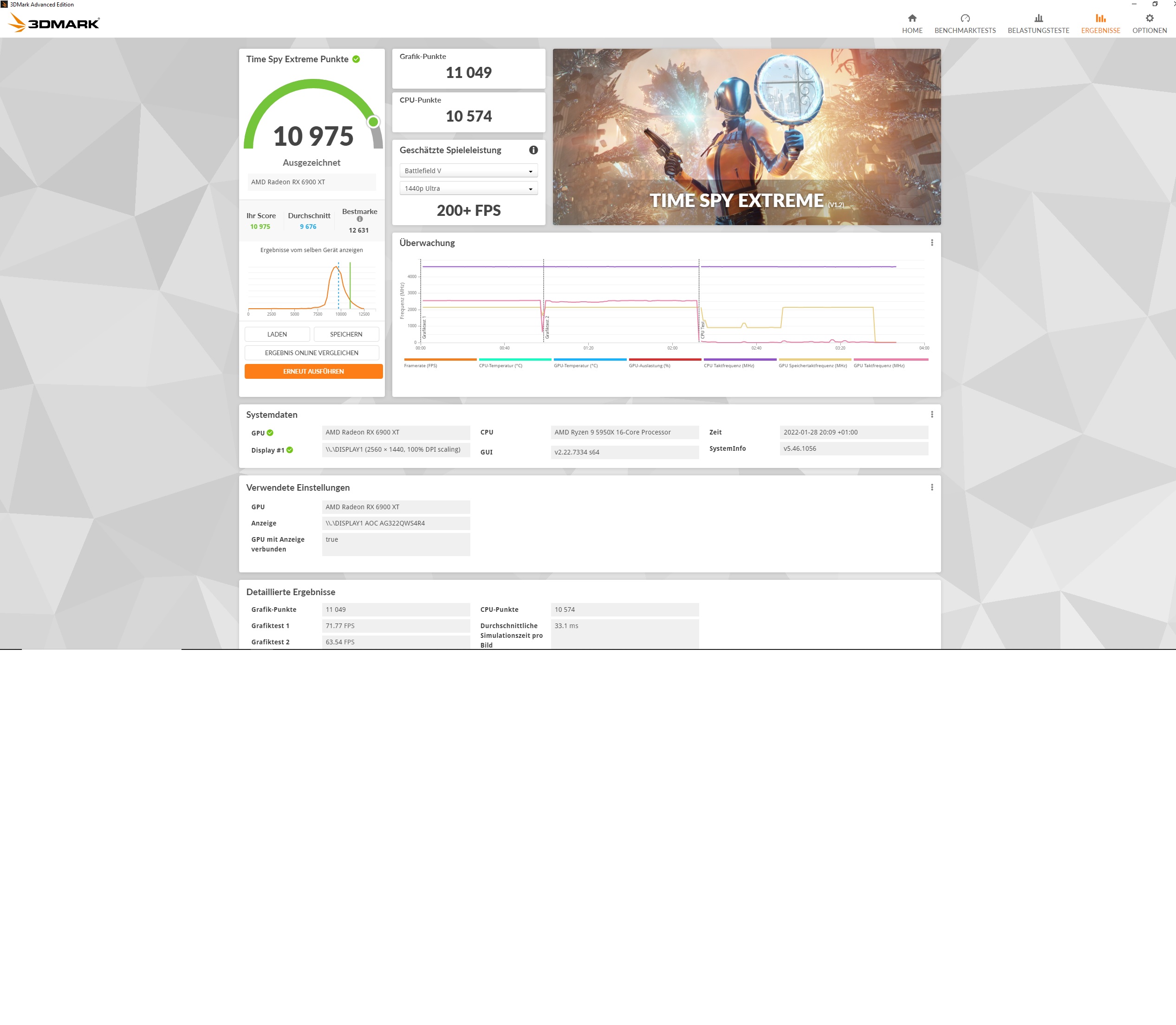Toggle the GPU Taktfrequenz (MHz) legend color

[x=890, y=359]
